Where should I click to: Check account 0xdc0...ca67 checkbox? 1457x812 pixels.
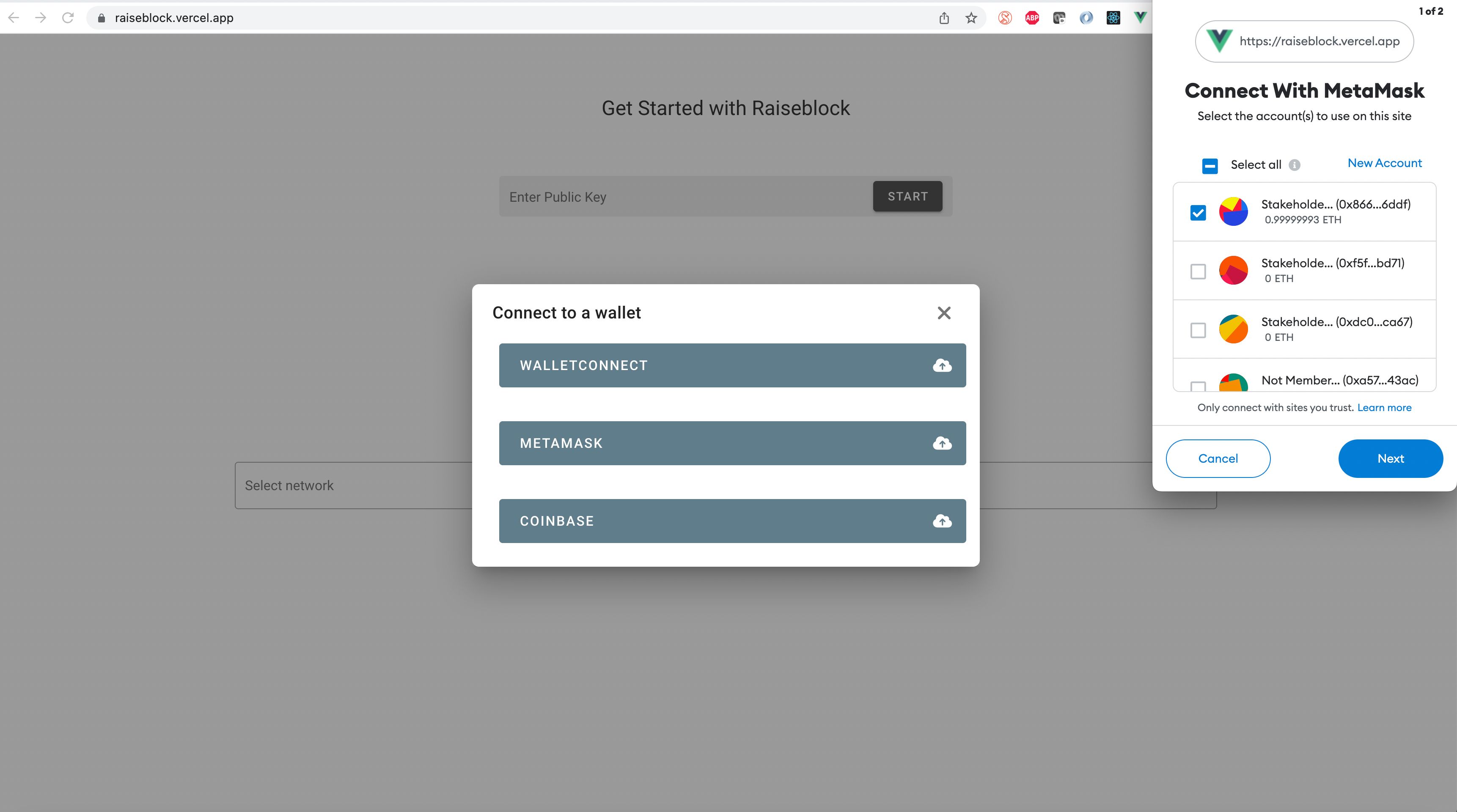click(1198, 330)
